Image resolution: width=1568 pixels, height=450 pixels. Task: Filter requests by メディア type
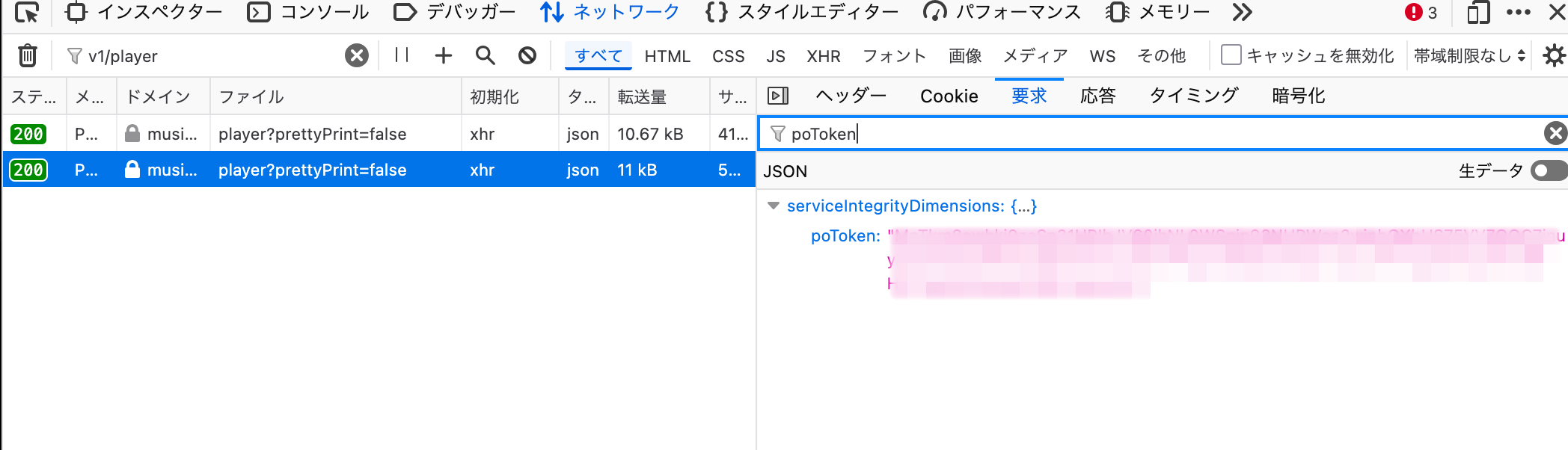coord(1035,56)
